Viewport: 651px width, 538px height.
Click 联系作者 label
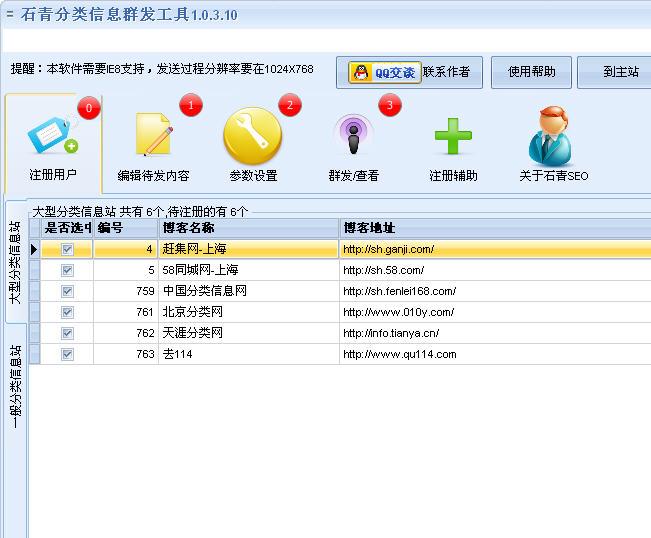pos(446,72)
